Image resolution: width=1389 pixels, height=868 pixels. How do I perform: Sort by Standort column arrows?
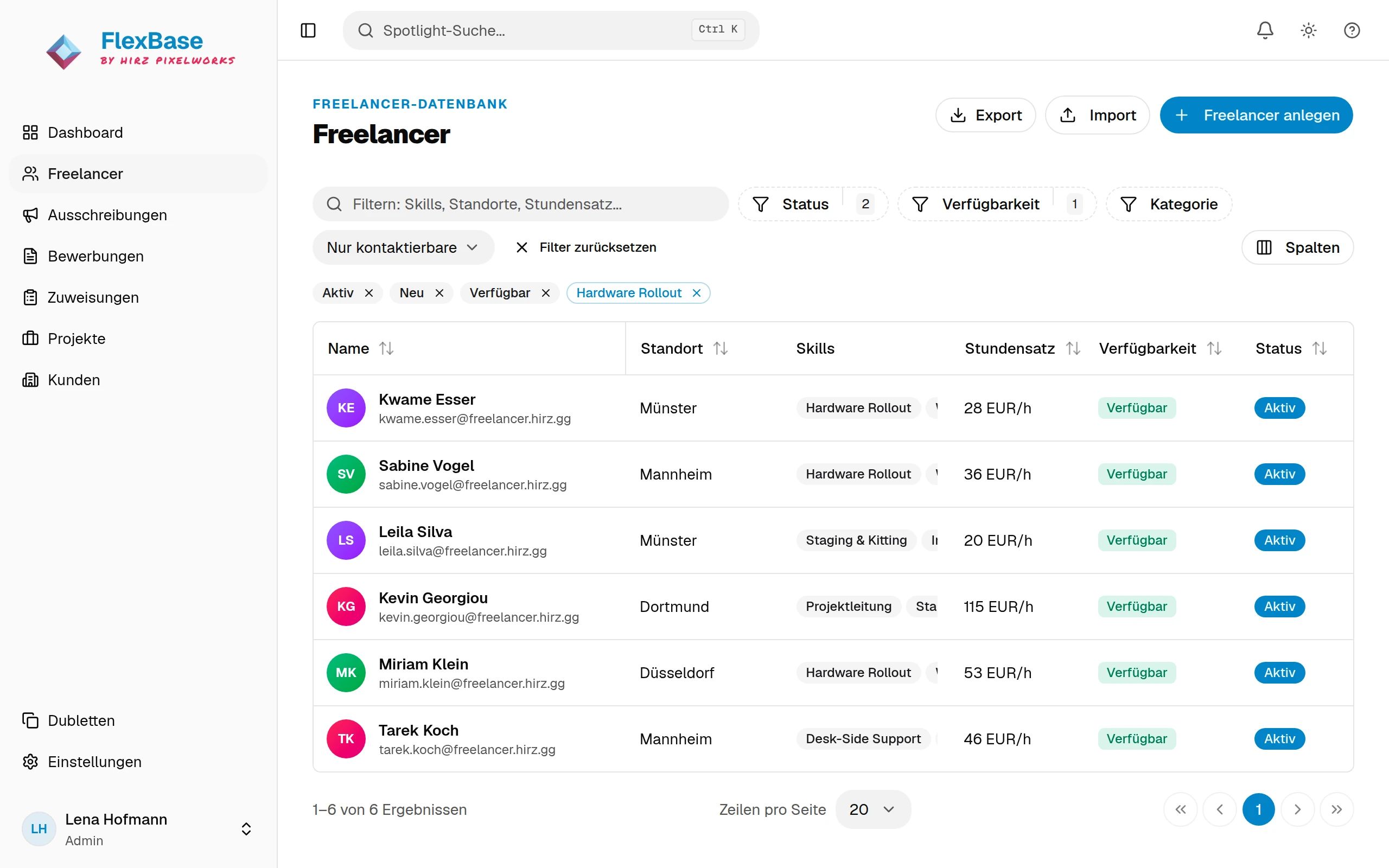(x=721, y=348)
